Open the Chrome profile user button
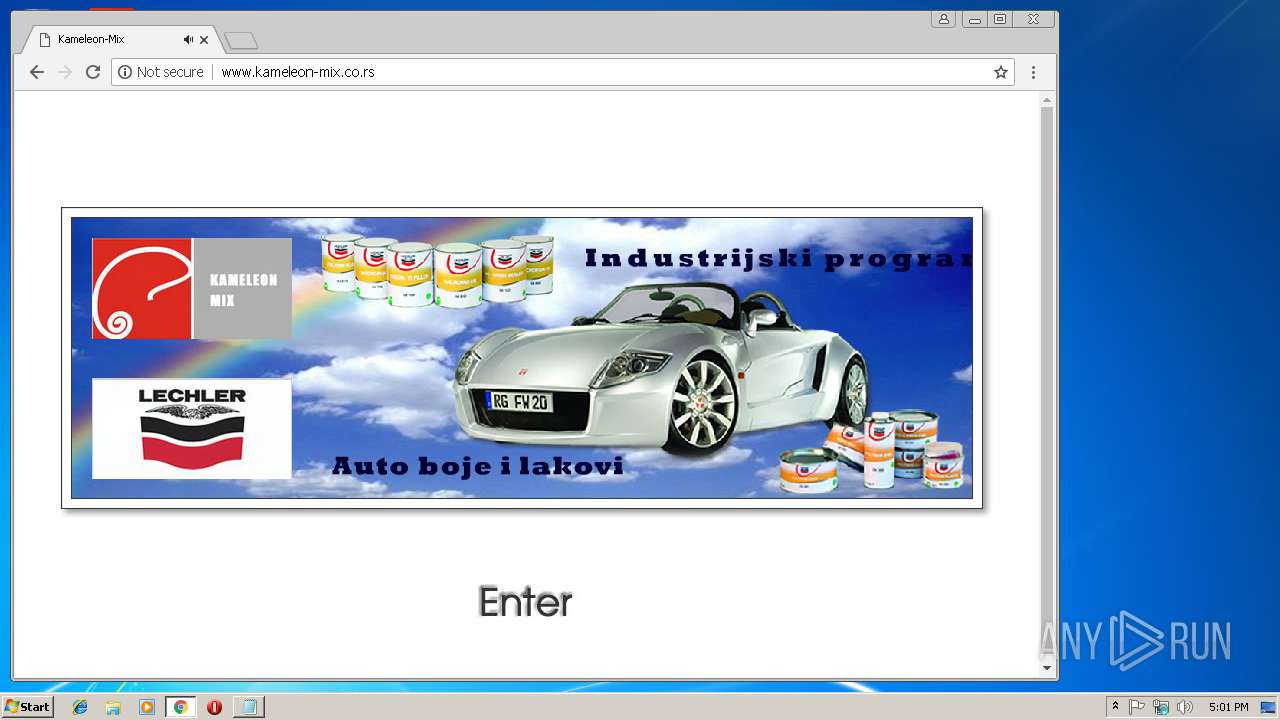The image size is (1280, 720). pos(943,19)
